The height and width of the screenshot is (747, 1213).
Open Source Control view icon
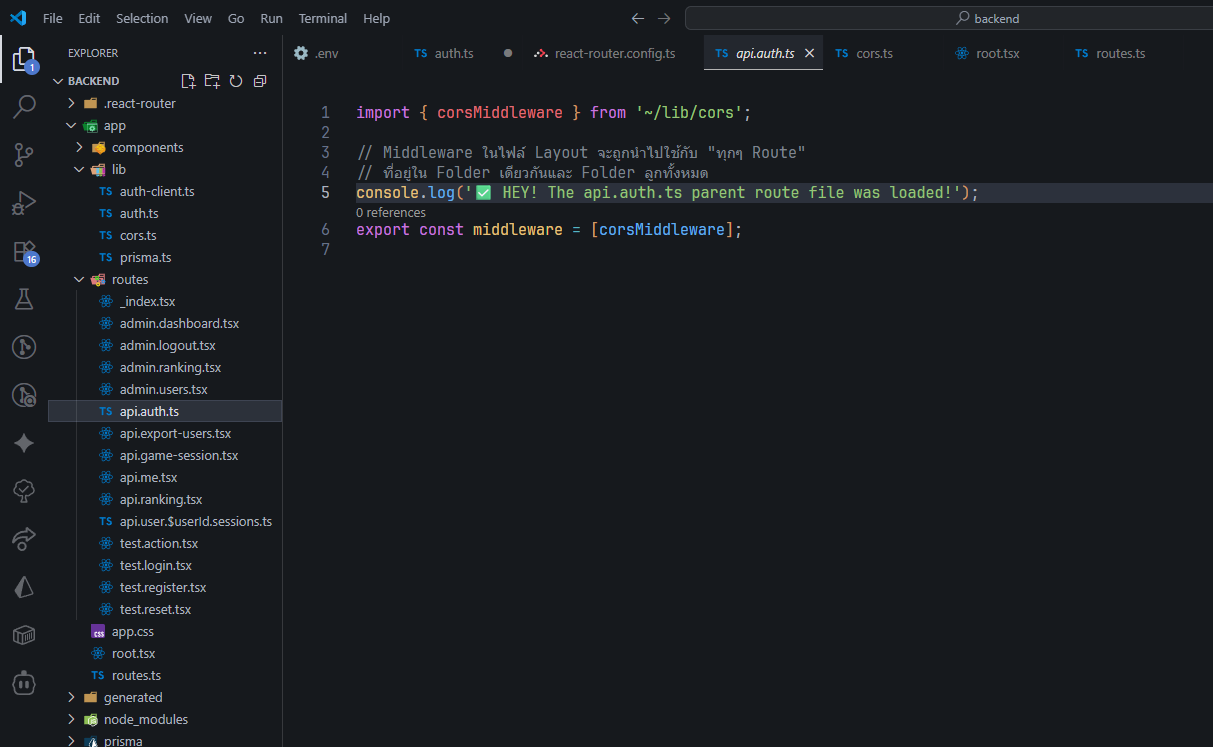(24, 154)
